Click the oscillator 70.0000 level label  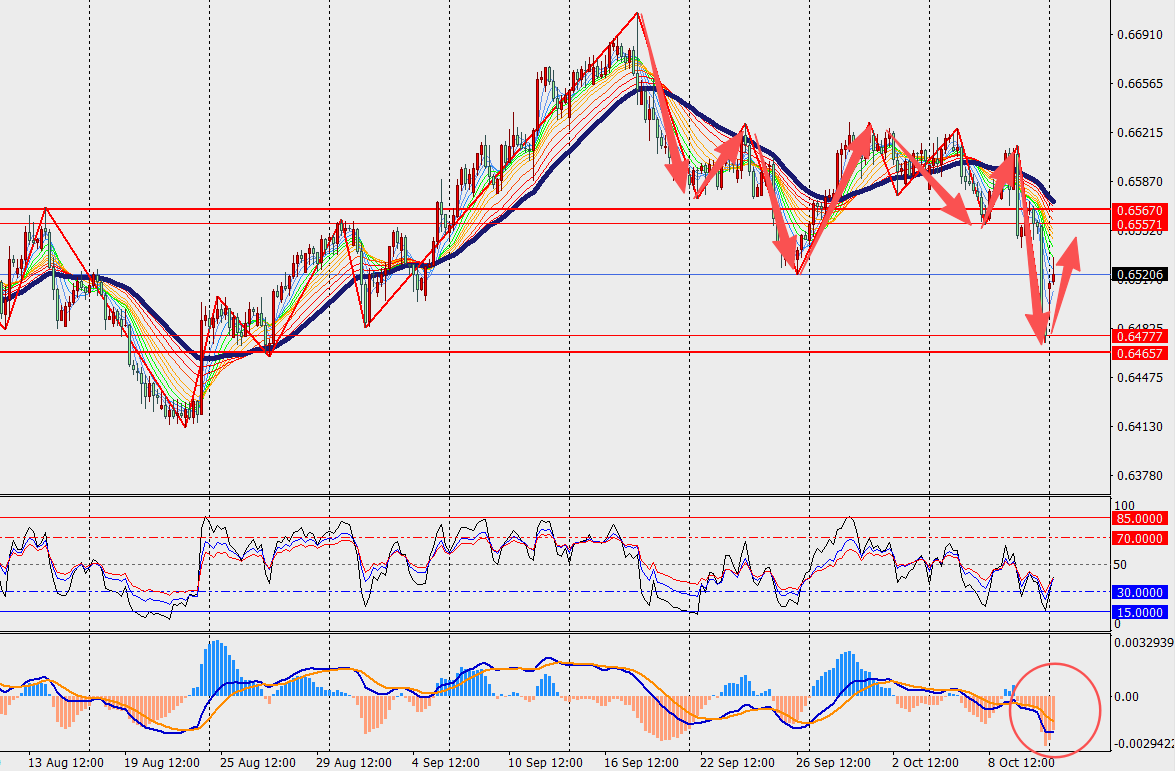(x=1139, y=538)
